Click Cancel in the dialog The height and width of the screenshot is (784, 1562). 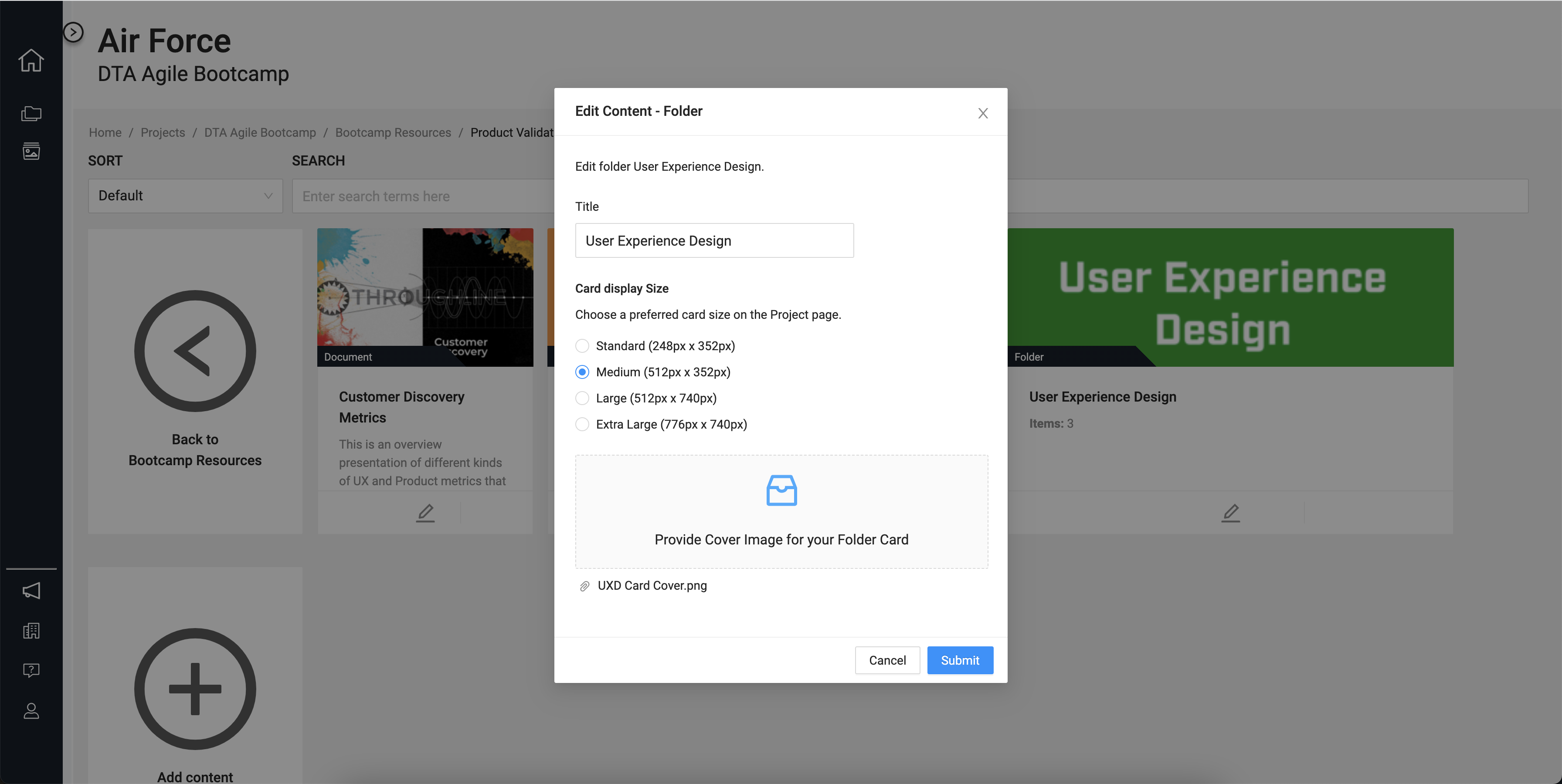(886, 660)
